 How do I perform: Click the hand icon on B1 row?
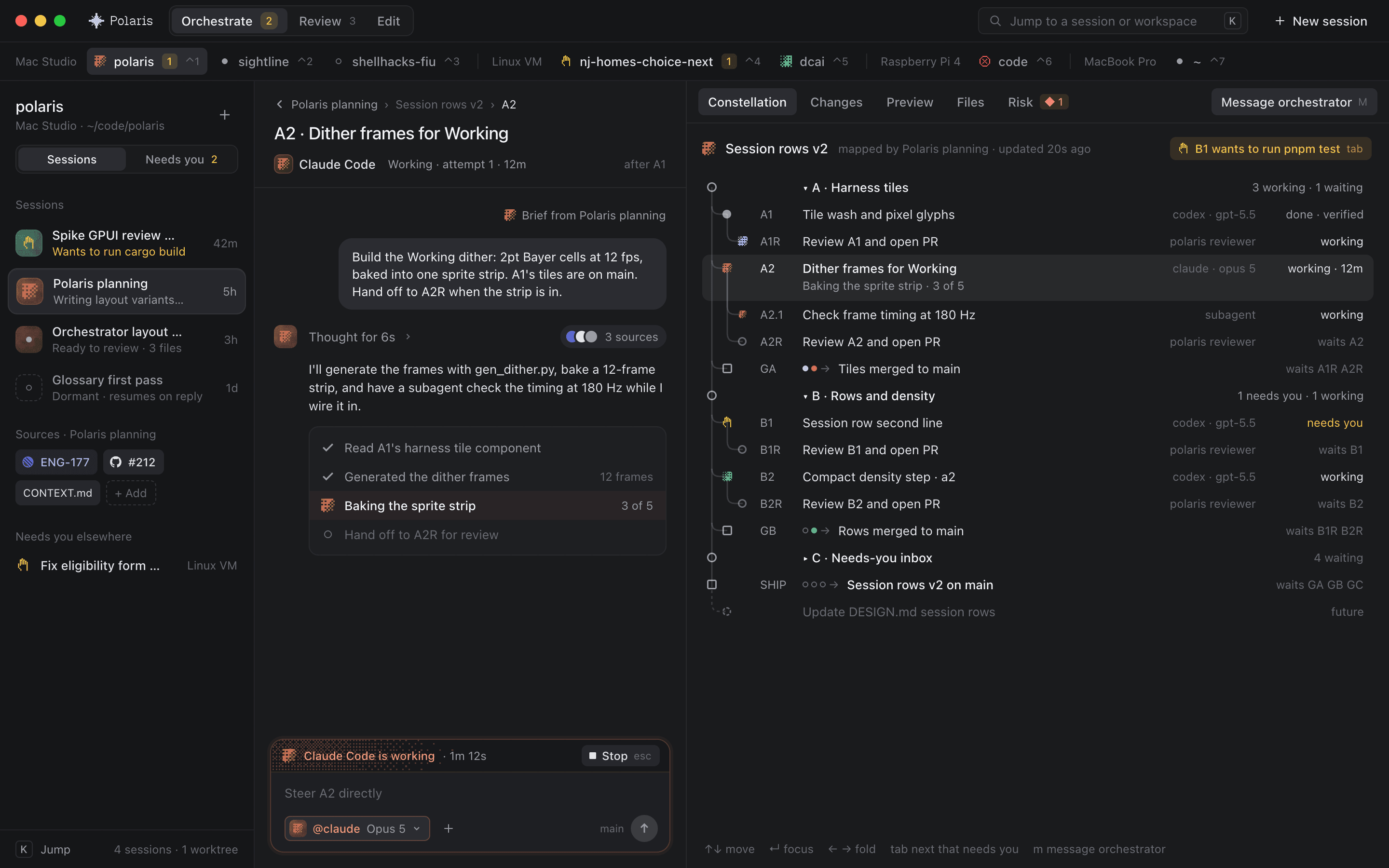[727, 422]
